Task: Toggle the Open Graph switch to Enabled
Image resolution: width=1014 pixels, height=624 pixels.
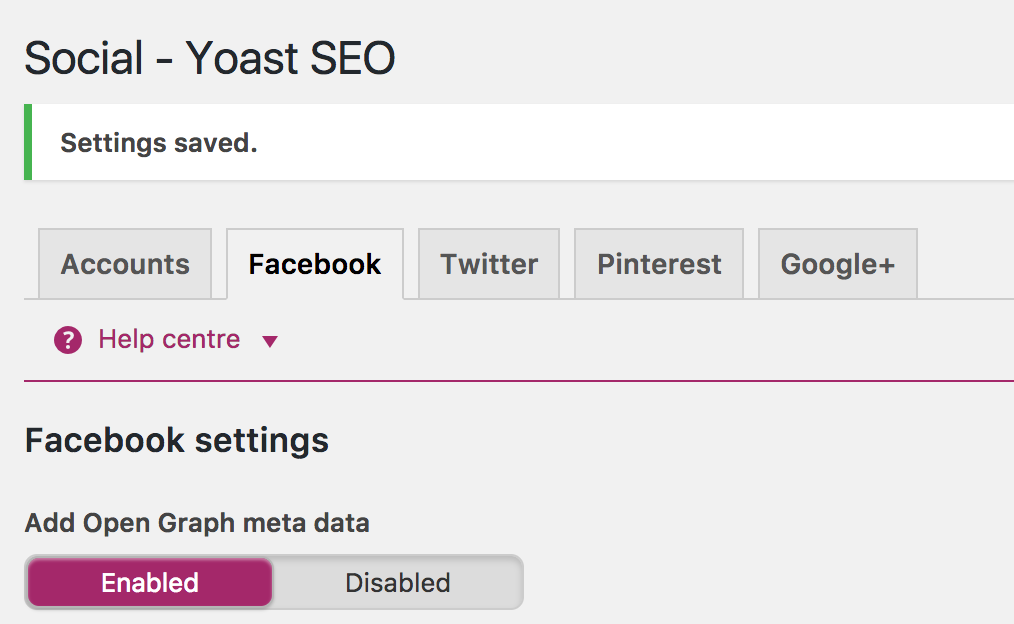Action: [x=150, y=582]
